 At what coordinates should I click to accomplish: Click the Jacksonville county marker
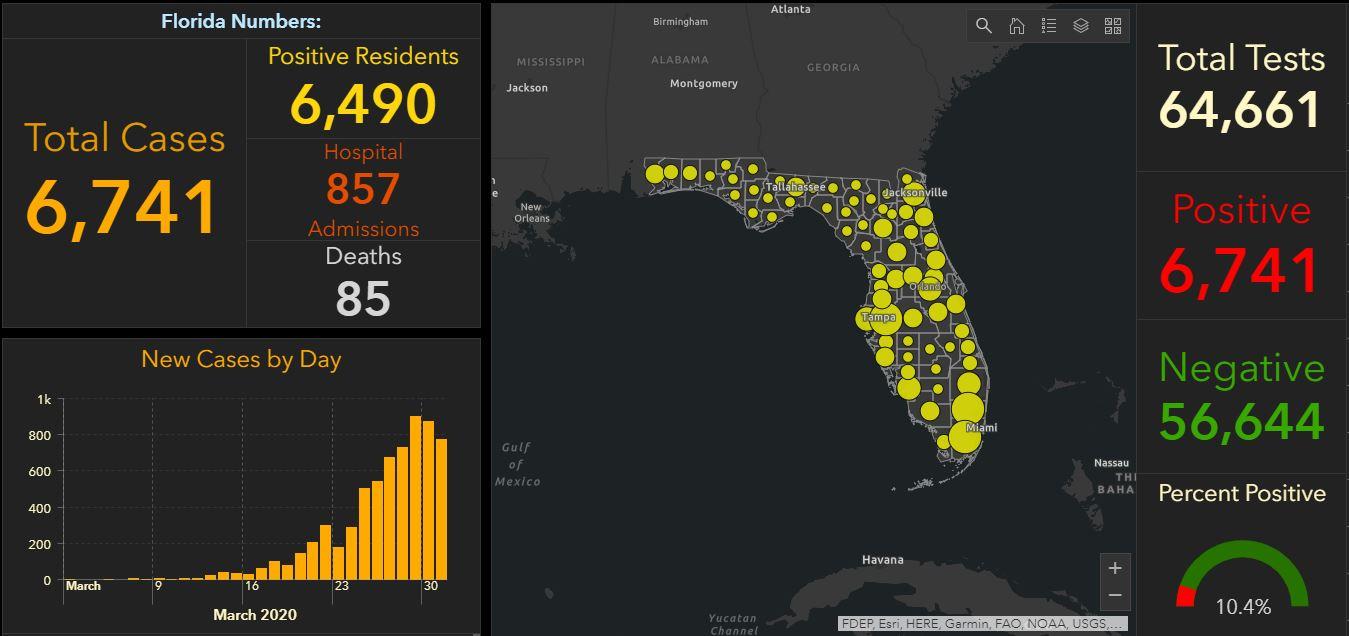[913, 194]
